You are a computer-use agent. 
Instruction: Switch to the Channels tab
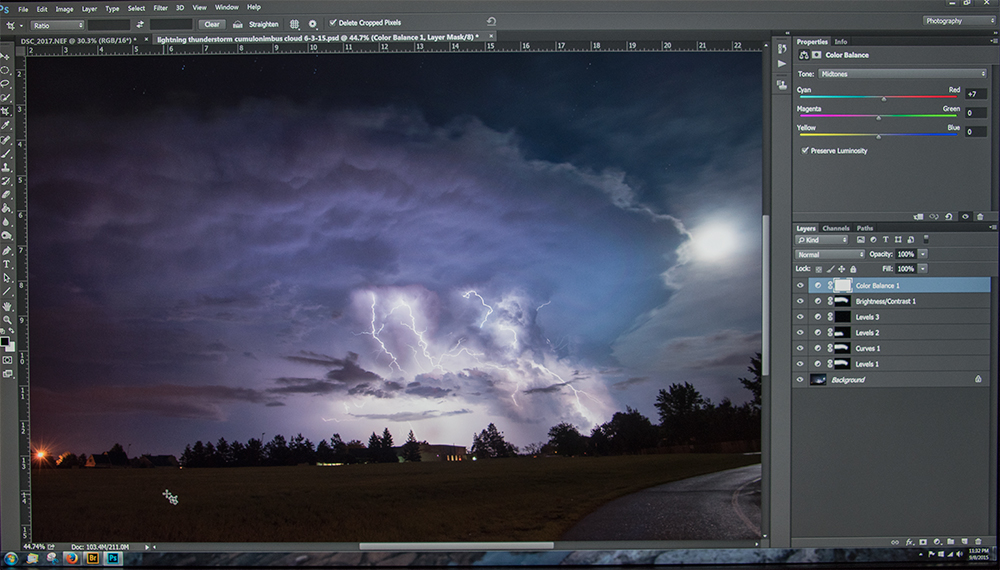point(835,228)
